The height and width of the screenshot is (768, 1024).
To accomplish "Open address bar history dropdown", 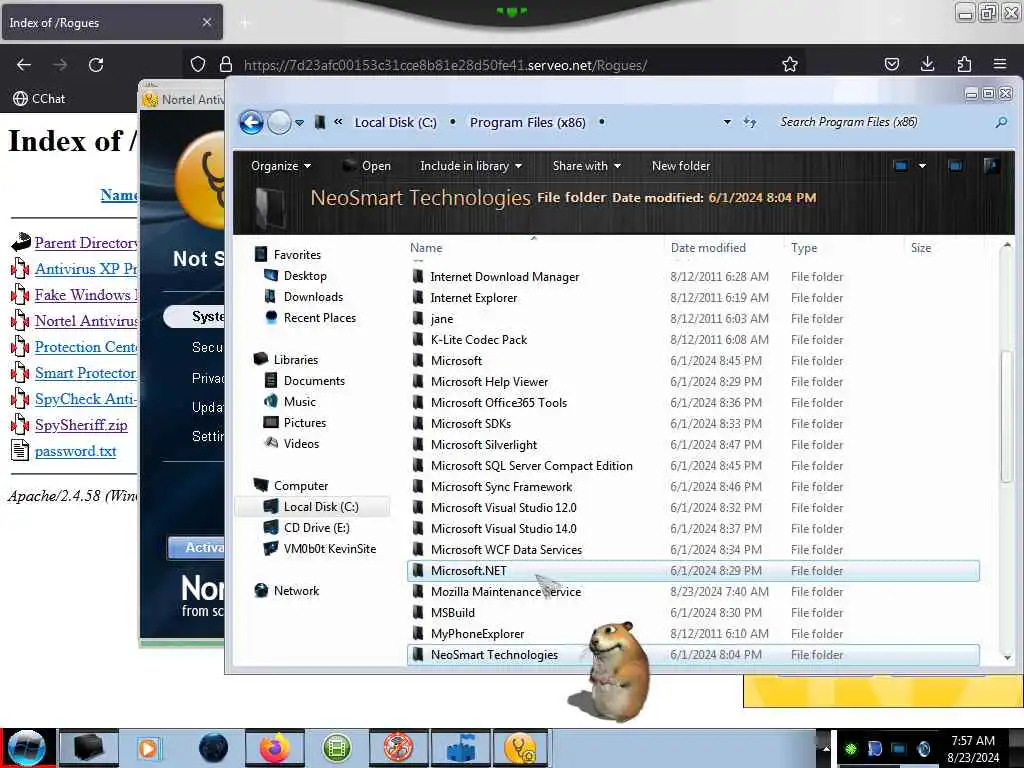I will pos(727,122).
